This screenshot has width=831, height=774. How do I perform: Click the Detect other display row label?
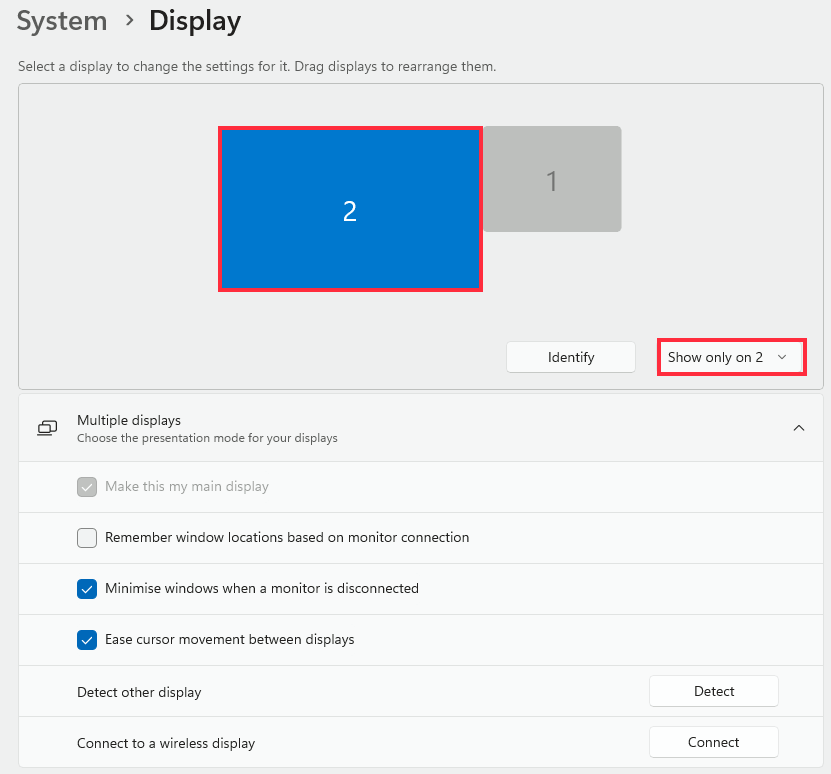point(139,692)
